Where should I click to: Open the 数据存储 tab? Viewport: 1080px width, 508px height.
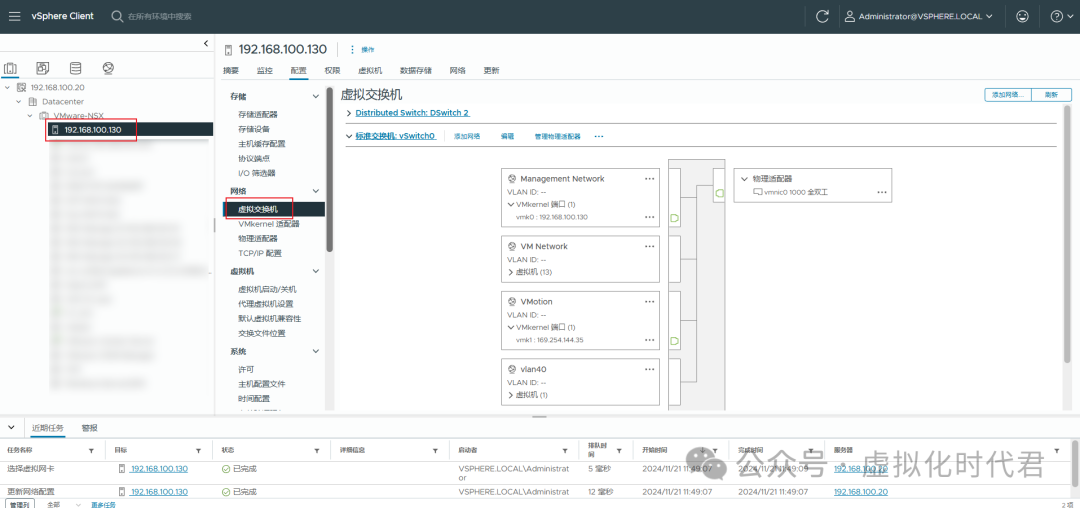415,70
